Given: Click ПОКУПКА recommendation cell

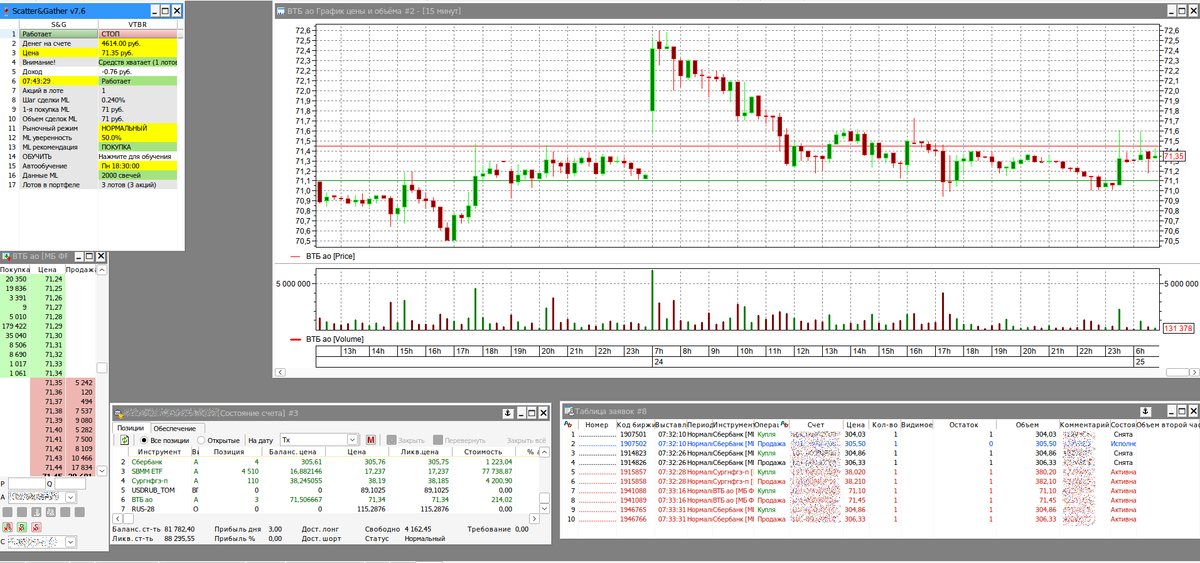Looking at the screenshot, I should (x=138, y=147).
